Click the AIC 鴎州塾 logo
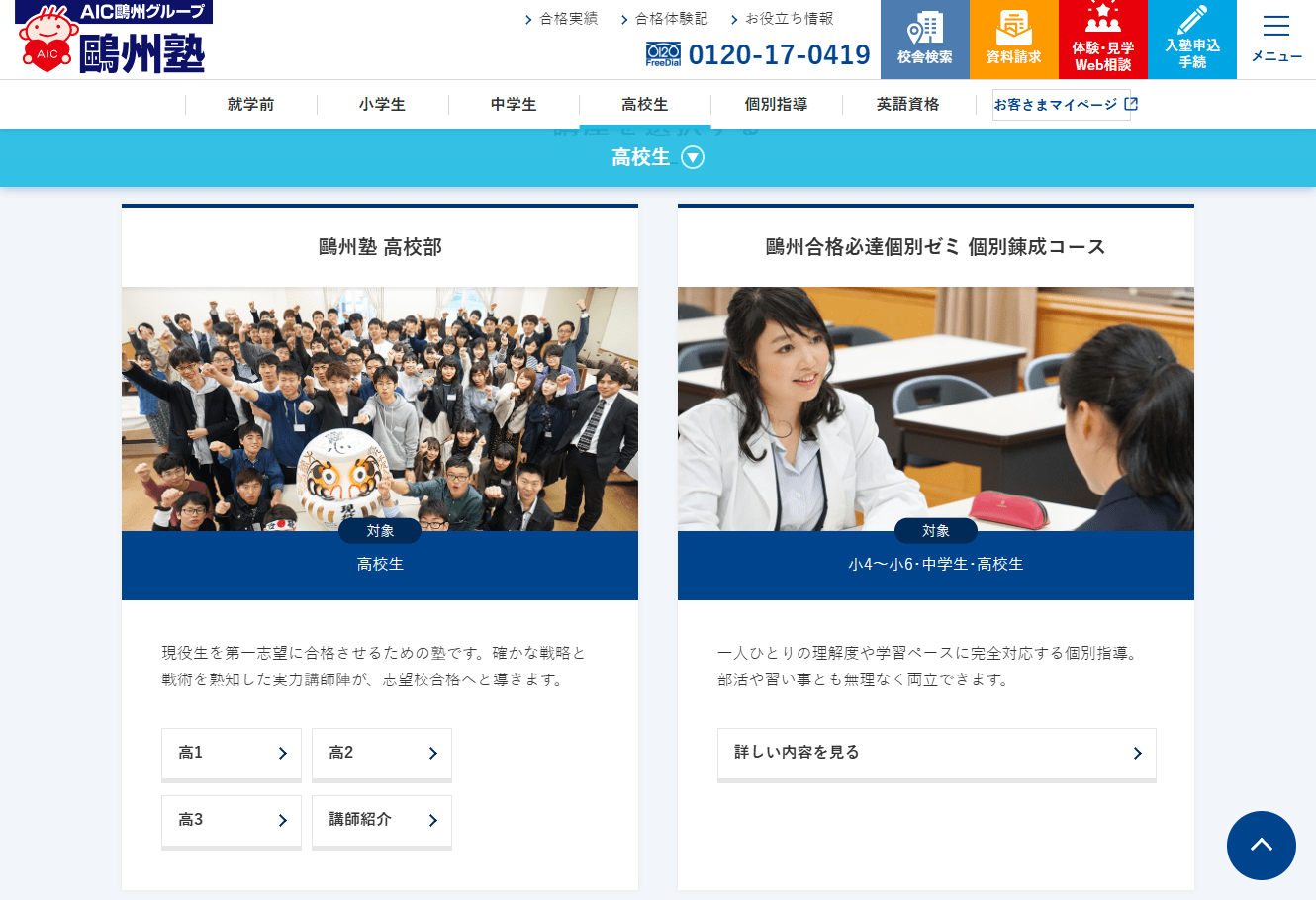This screenshot has height=900, width=1316. [x=113, y=39]
